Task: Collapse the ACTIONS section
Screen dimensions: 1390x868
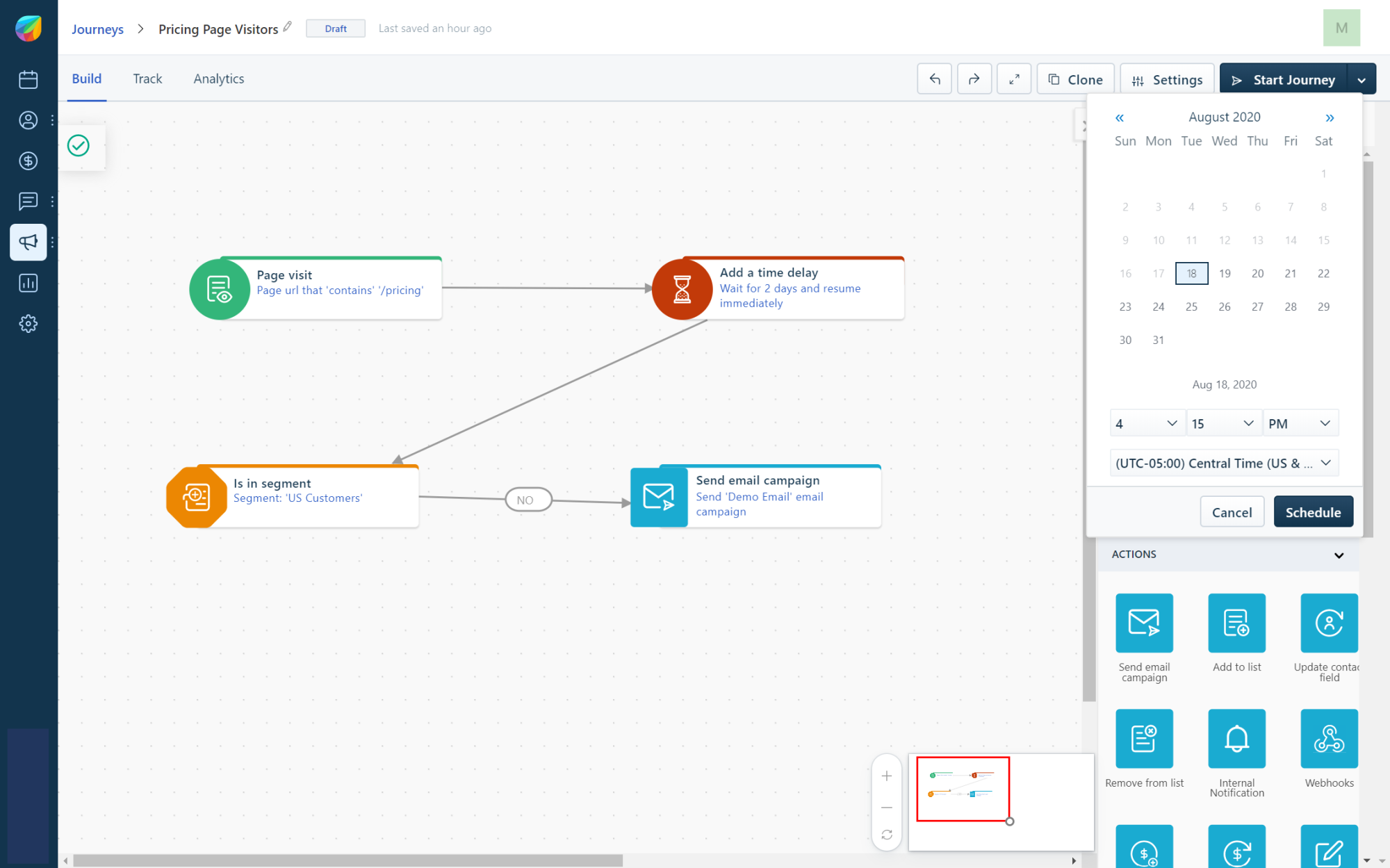Action: (1339, 555)
